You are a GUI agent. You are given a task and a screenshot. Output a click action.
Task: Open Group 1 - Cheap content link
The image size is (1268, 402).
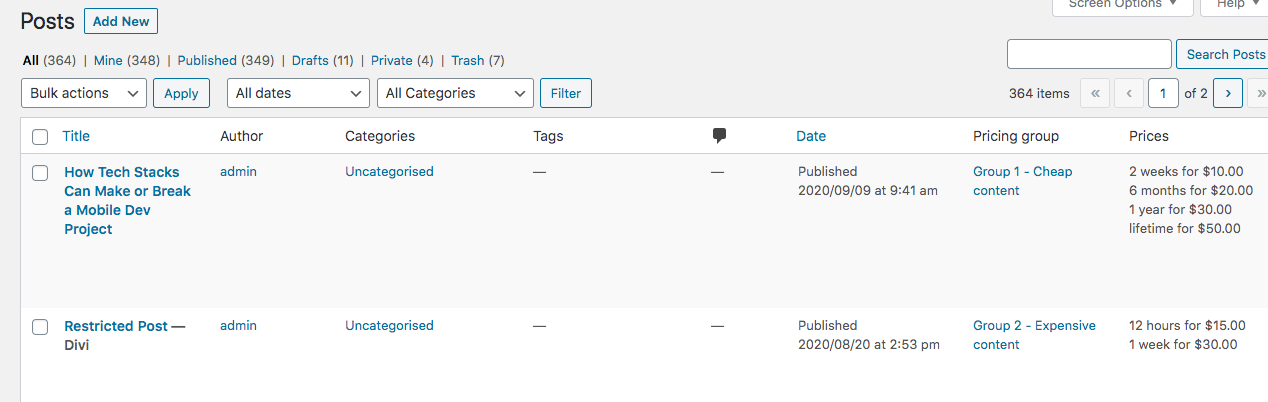pos(1022,181)
